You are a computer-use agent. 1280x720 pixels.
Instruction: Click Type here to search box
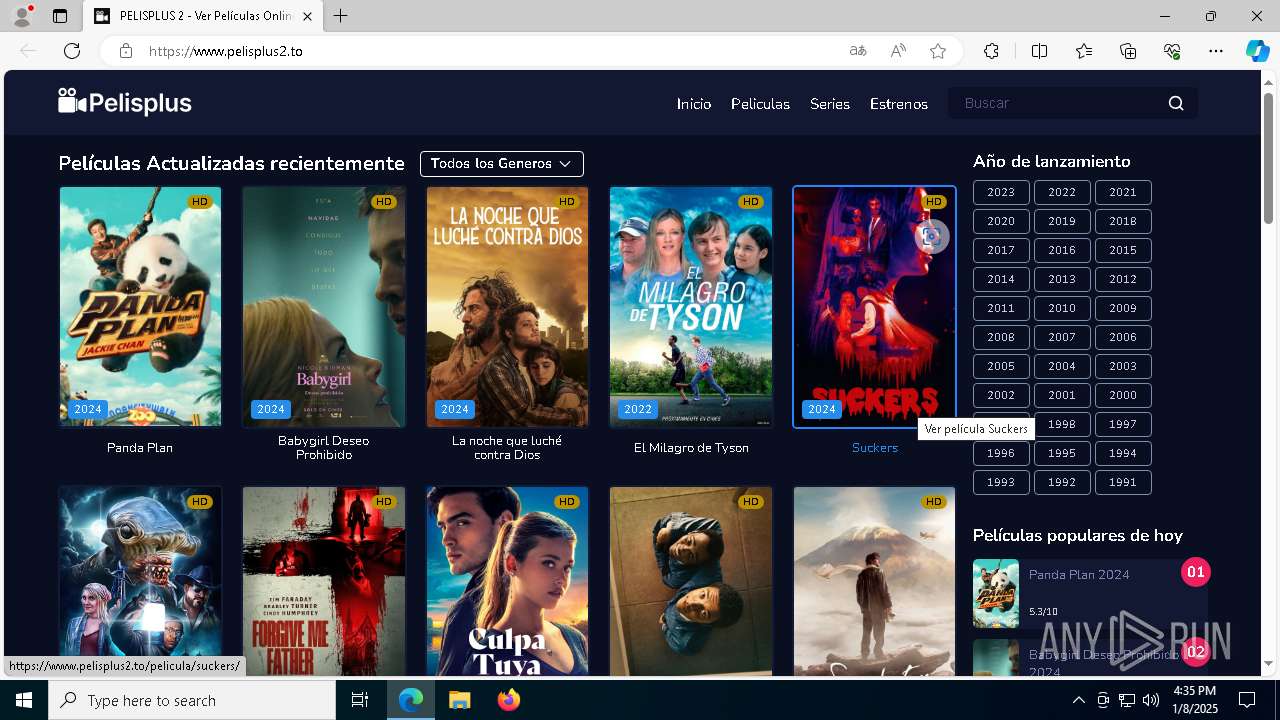tap(192, 700)
